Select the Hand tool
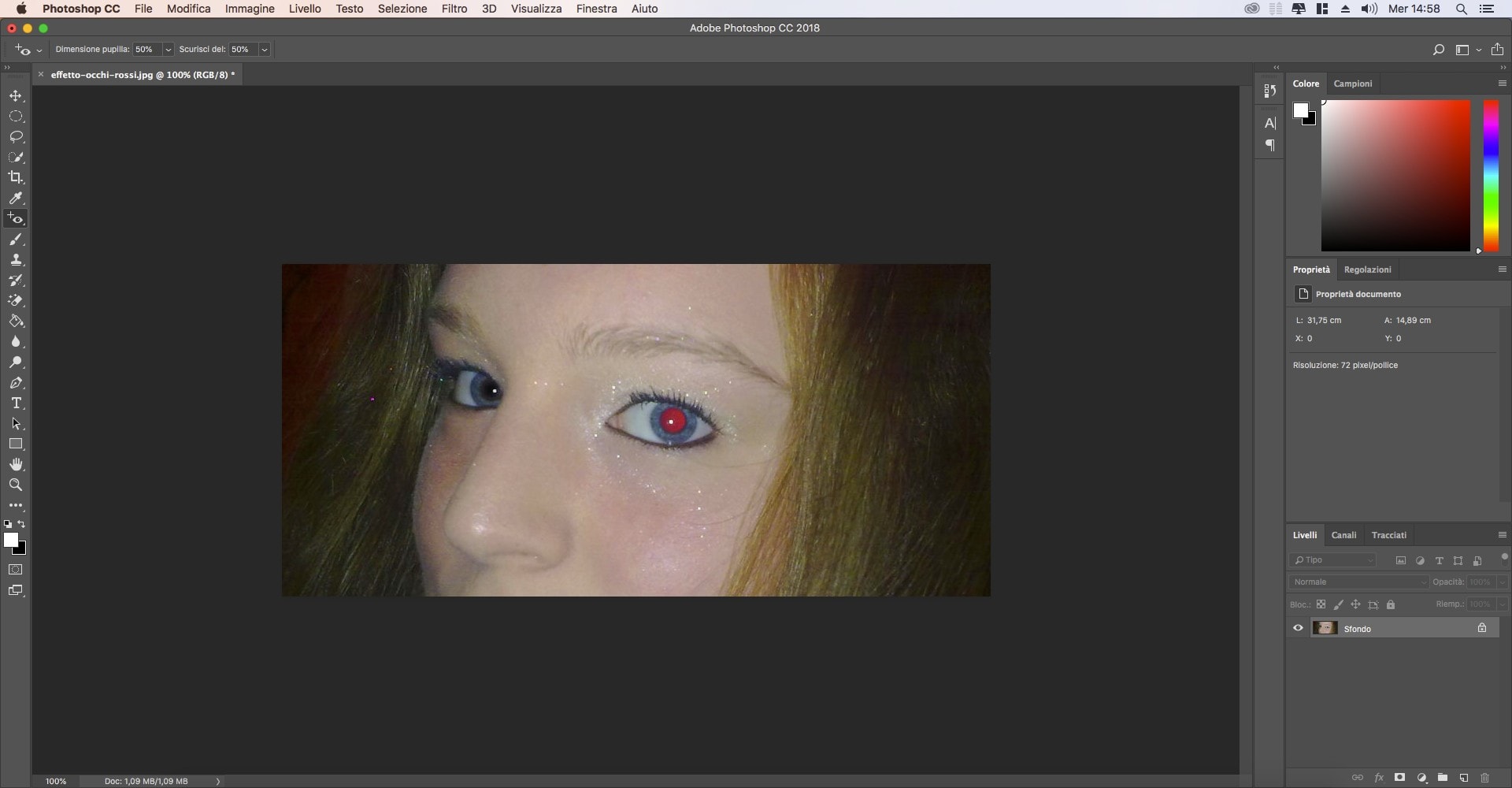The image size is (1512, 788). [x=16, y=465]
